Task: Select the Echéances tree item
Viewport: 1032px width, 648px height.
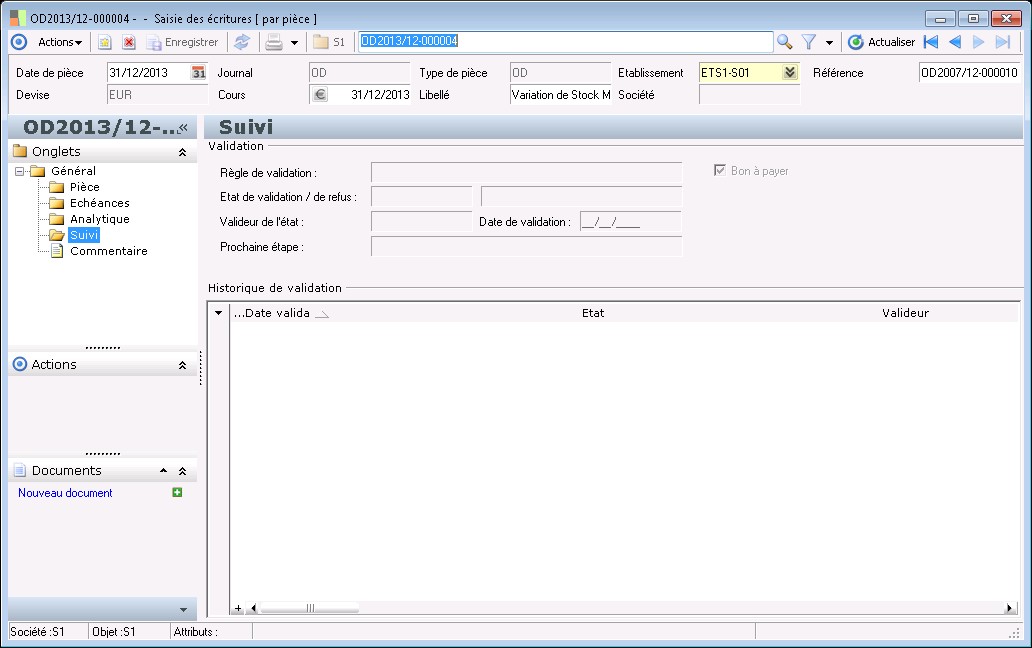Action: point(99,203)
